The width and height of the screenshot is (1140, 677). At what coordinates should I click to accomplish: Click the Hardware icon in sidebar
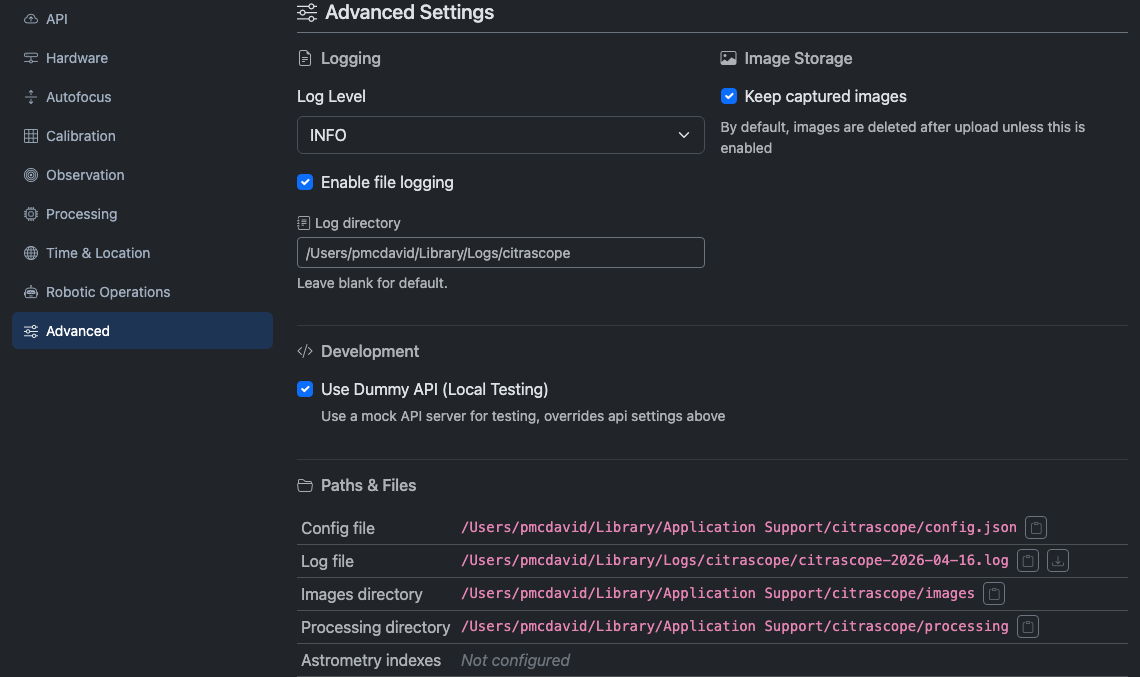tap(31, 58)
